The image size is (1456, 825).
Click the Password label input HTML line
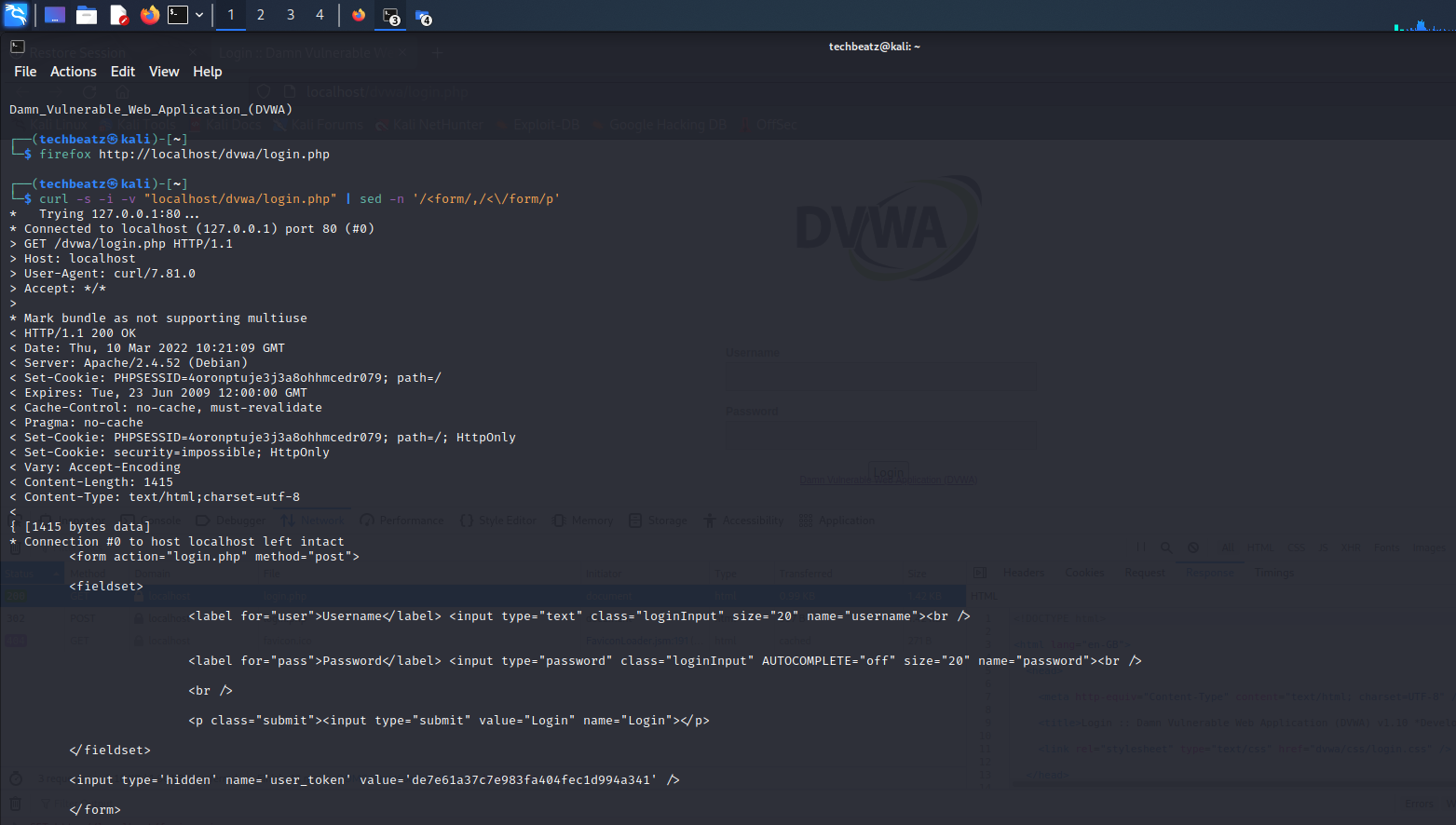tap(665, 661)
